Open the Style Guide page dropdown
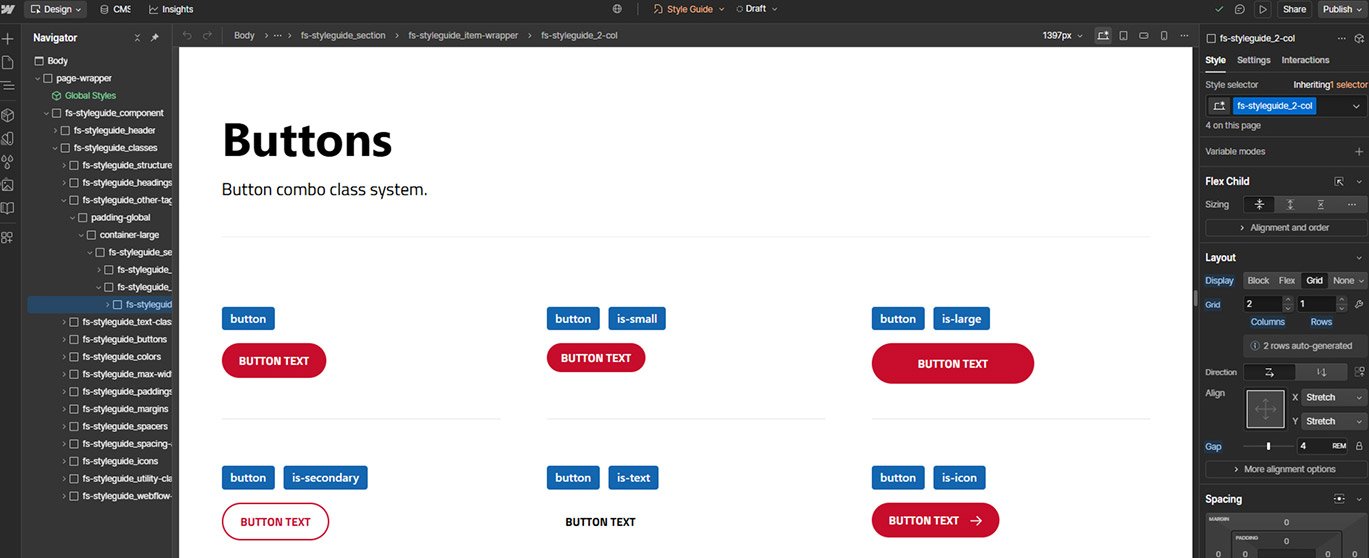The width and height of the screenshot is (1369, 558). [689, 9]
